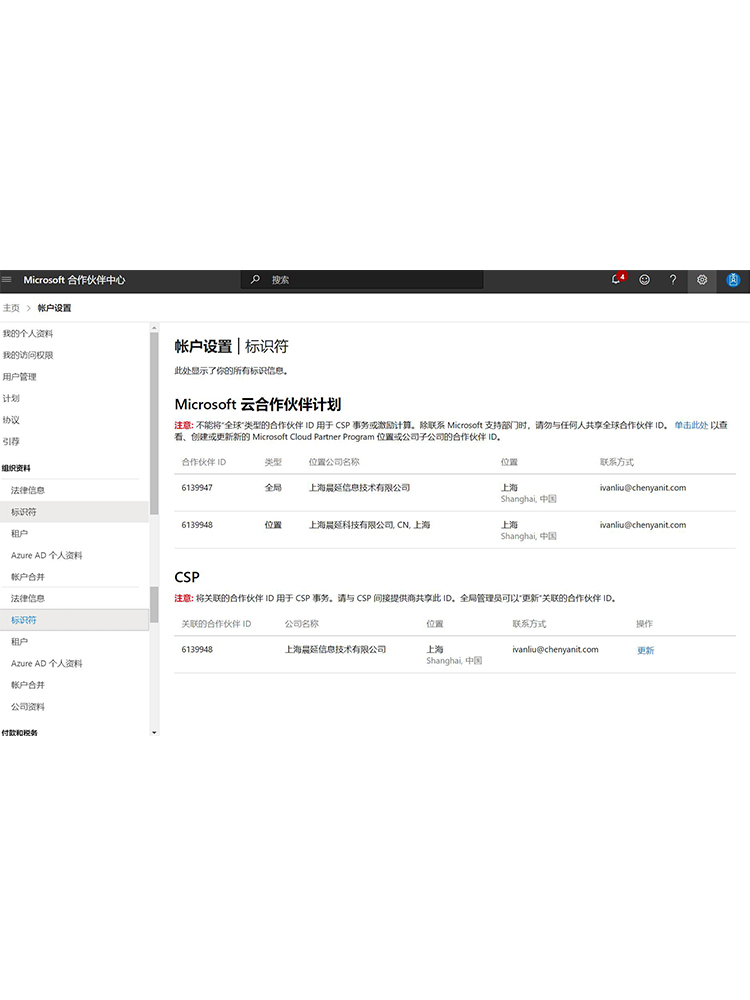
Task: Open 协议 in the sidebar
Action: coord(11,420)
